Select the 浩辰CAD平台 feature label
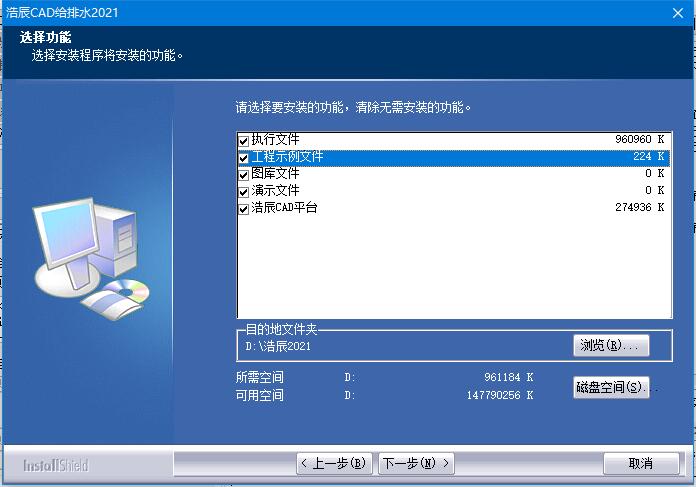Image resolution: width=696 pixels, height=487 pixels. tap(284, 207)
